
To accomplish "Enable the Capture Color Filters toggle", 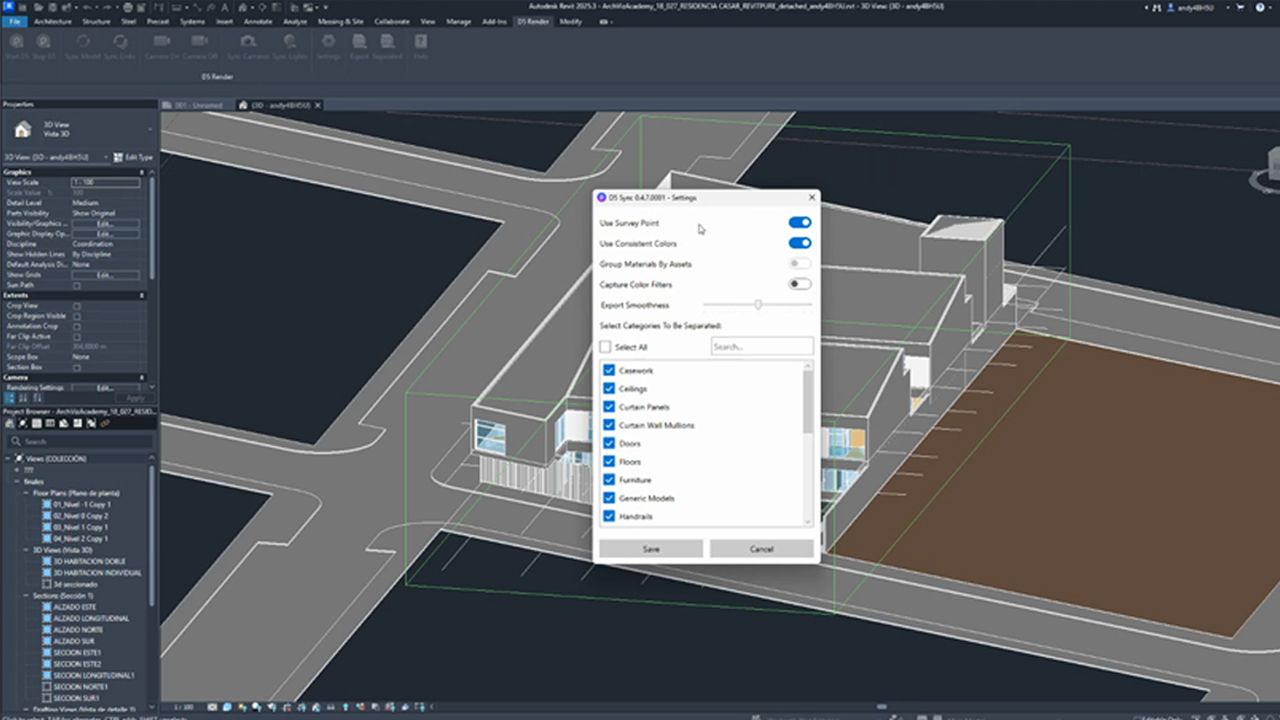I will tap(799, 284).
